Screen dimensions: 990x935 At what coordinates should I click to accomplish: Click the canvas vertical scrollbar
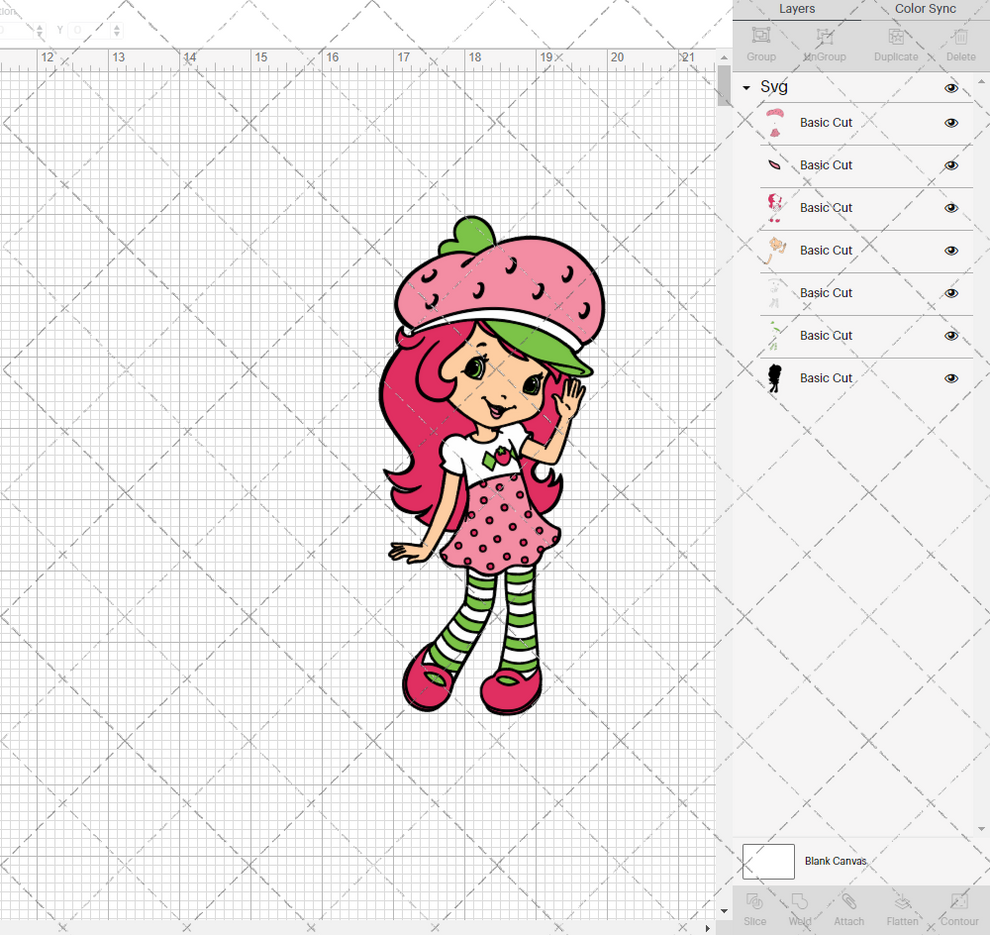[x=723, y=87]
